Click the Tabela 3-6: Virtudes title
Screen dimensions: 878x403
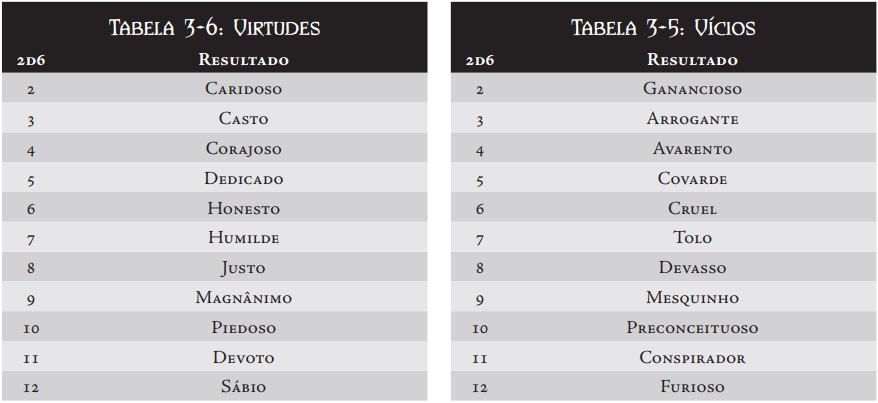(x=214, y=27)
